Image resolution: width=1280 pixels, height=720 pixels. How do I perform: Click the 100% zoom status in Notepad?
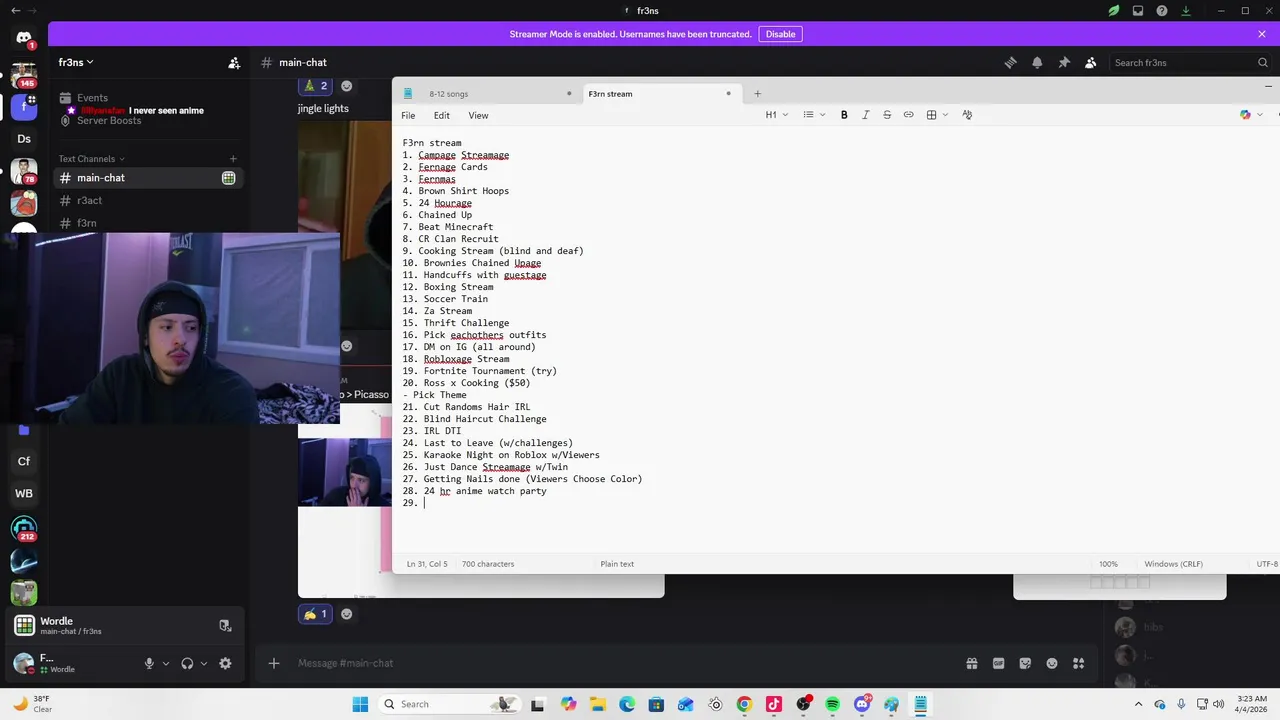click(x=1108, y=564)
